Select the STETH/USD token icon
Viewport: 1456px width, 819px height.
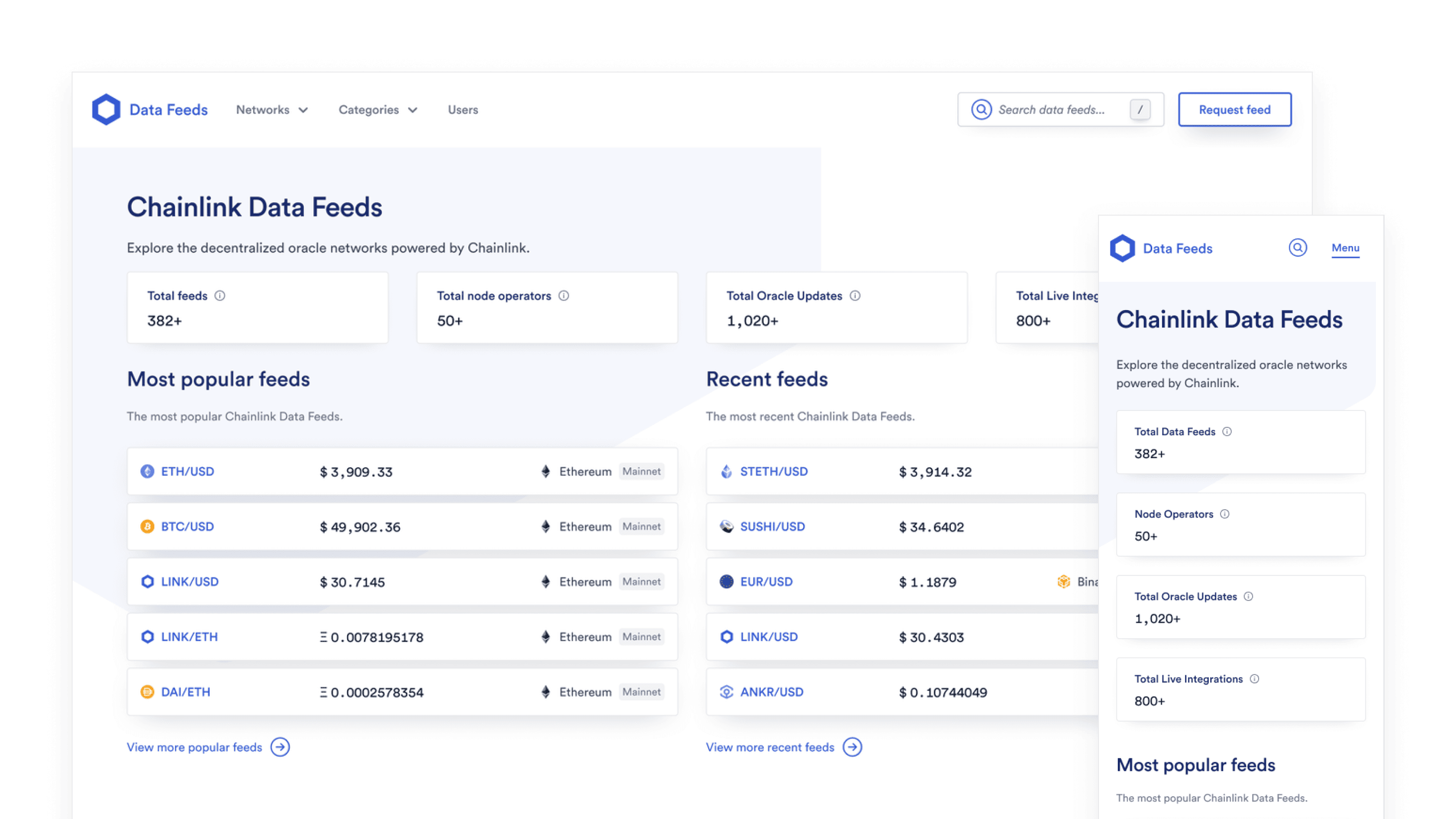click(x=727, y=471)
